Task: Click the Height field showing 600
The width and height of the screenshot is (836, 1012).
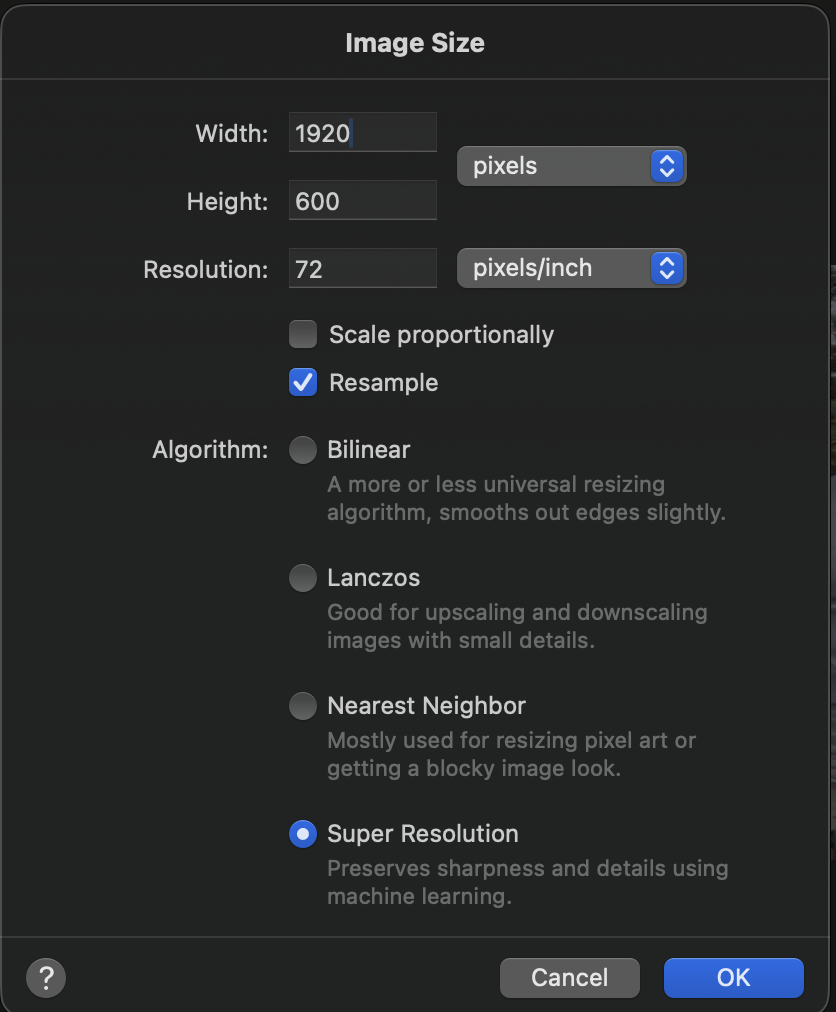Action: pyautogui.click(x=363, y=200)
